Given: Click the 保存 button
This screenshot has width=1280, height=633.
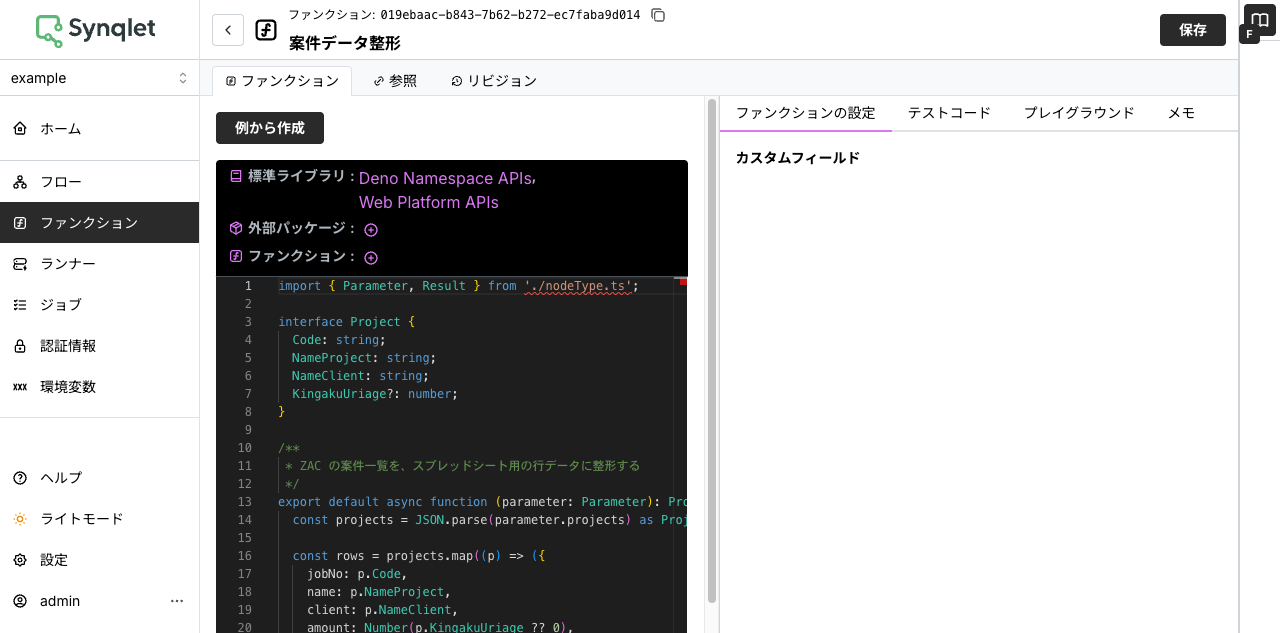Looking at the screenshot, I should [1193, 30].
